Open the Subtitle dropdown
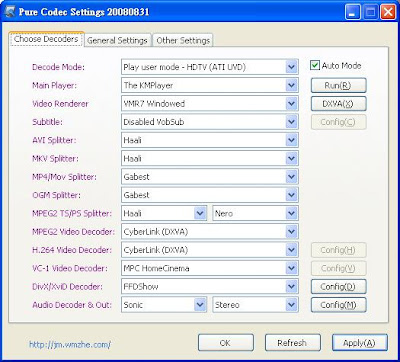Screen dimensions: 400x362 (210, 122)
